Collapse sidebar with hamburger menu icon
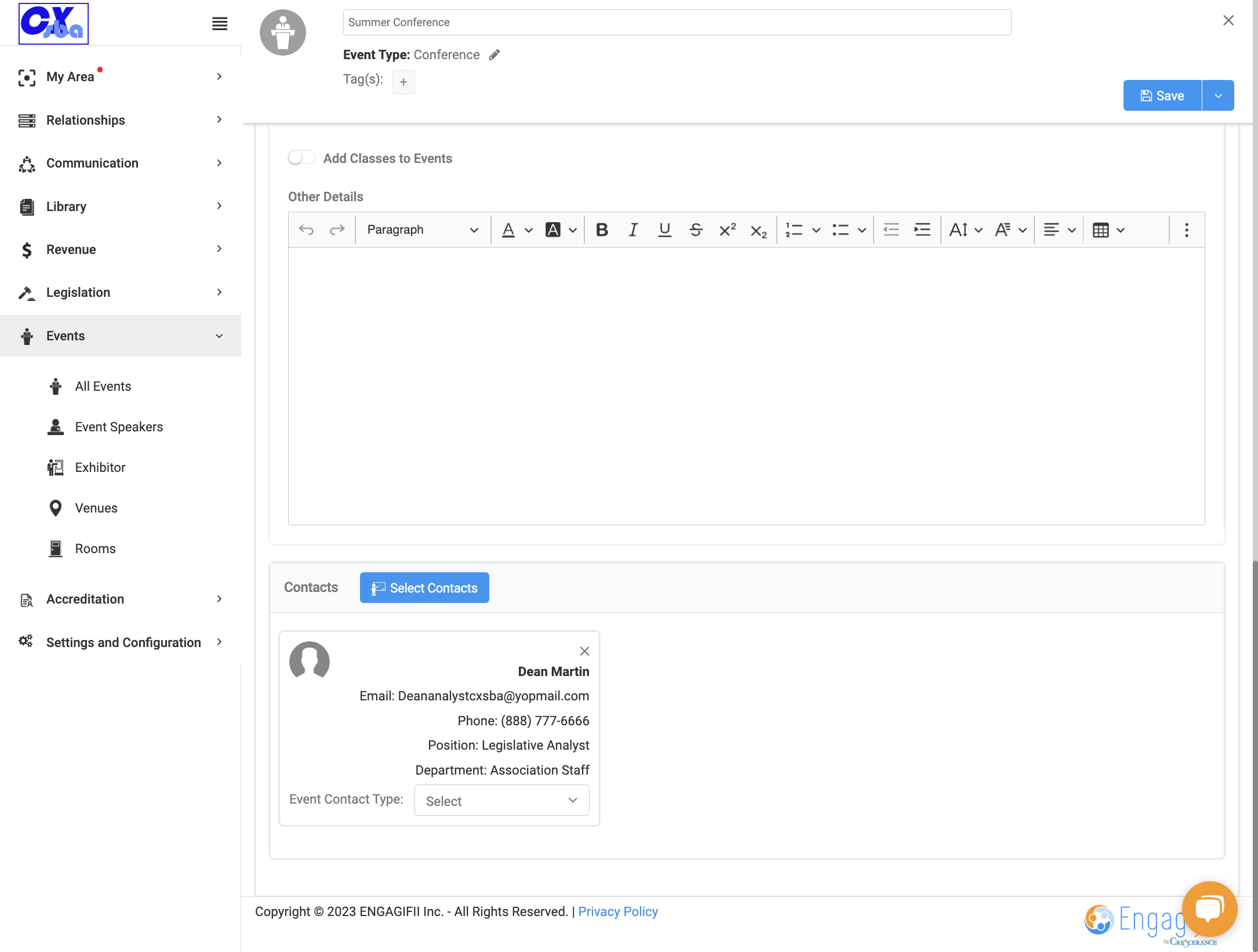Screen dimensions: 1258x952 click(x=220, y=24)
